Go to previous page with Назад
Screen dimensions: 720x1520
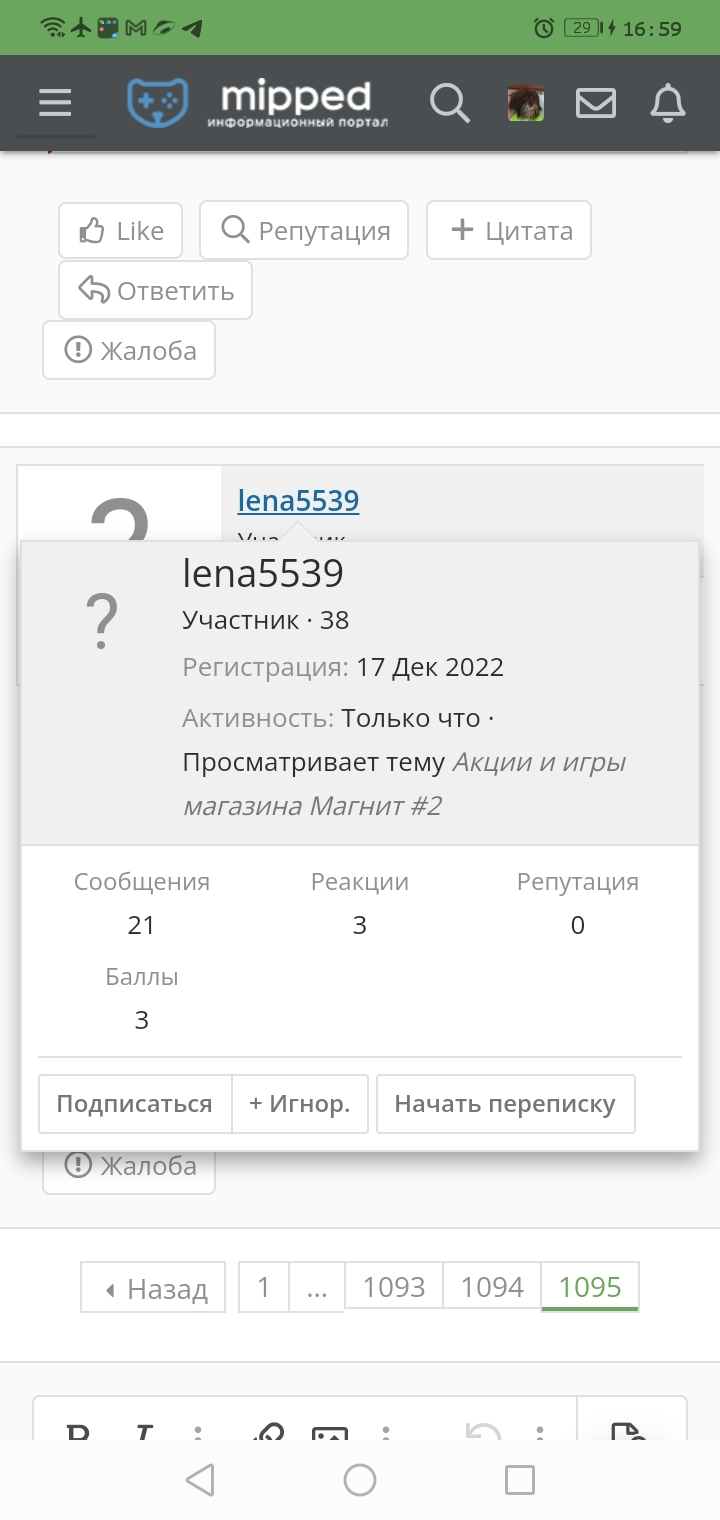(153, 1288)
